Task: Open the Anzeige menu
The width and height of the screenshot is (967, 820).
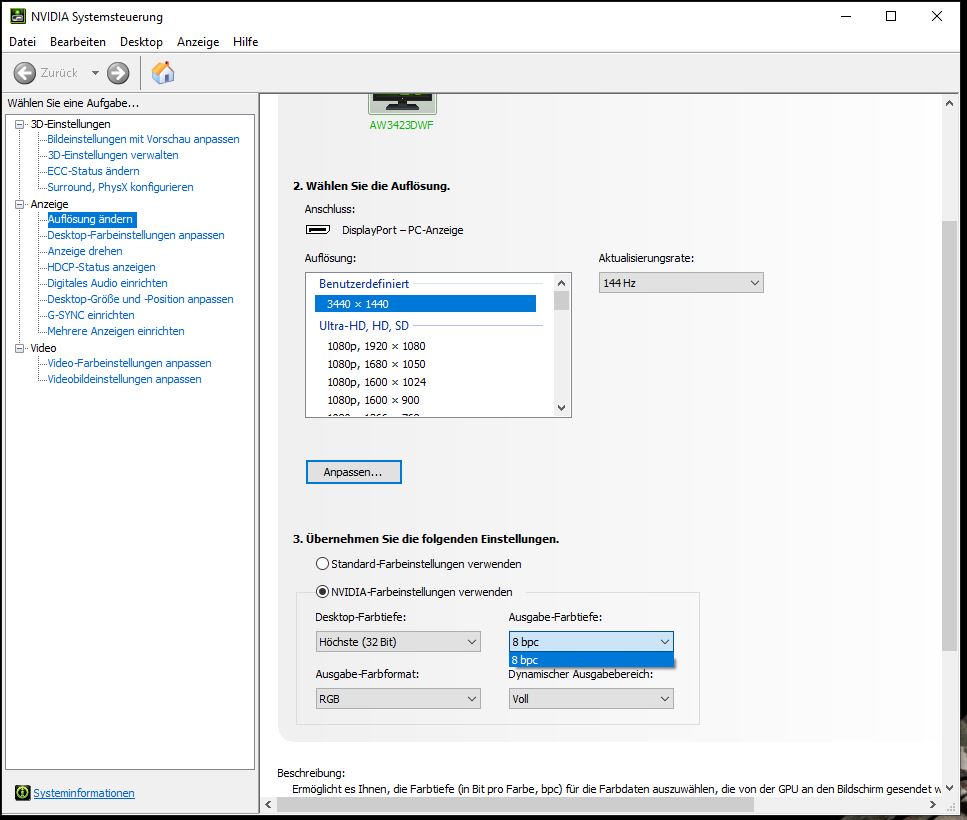Action: tap(198, 42)
